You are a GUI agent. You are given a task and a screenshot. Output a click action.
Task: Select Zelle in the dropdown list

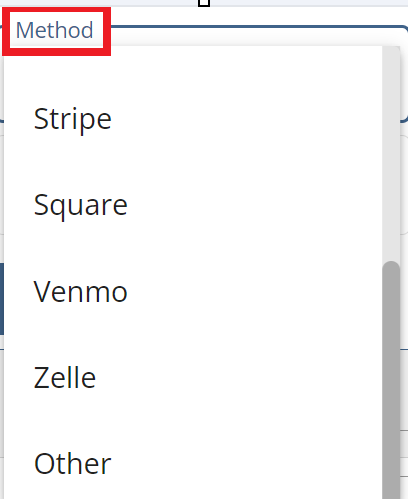point(193,378)
